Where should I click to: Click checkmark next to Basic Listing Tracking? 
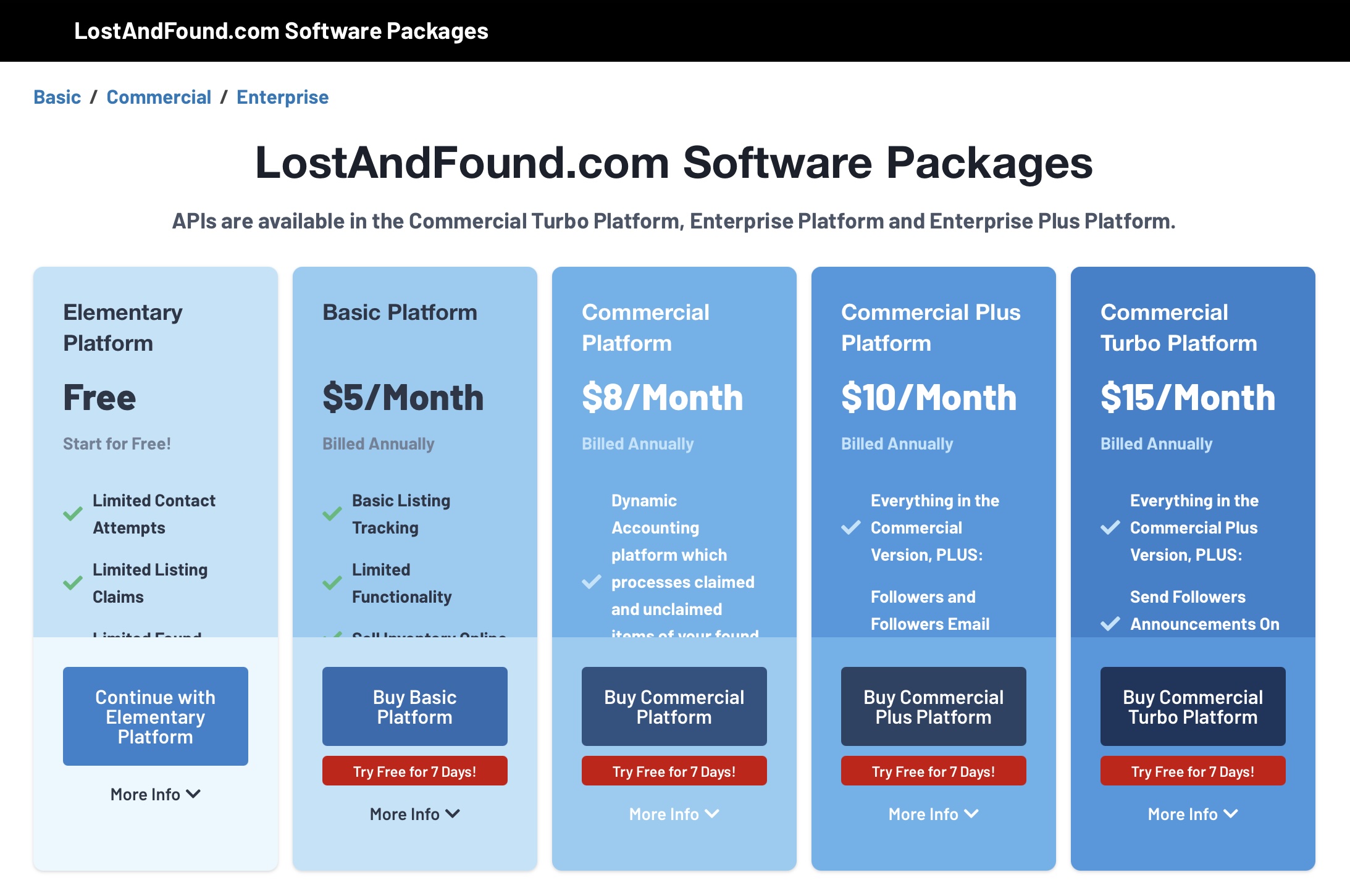click(332, 514)
